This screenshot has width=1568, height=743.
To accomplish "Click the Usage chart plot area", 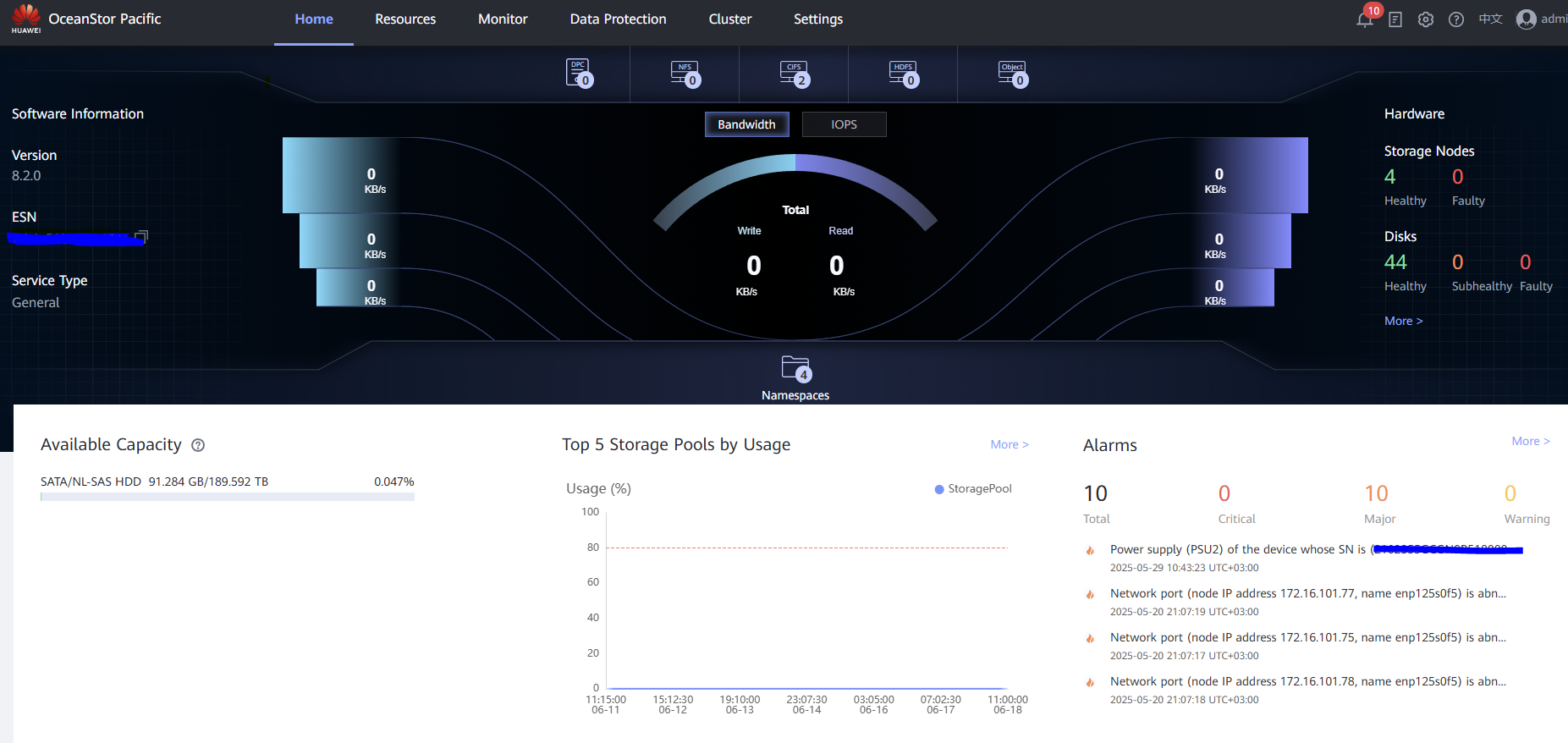I will pyautogui.click(x=806, y=600).
